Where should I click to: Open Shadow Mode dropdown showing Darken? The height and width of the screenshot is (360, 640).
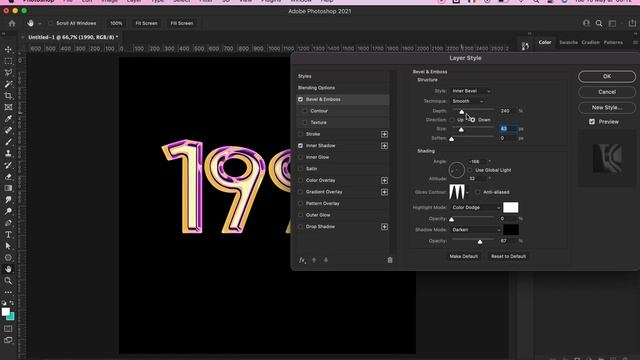click(x=476, y=230)
